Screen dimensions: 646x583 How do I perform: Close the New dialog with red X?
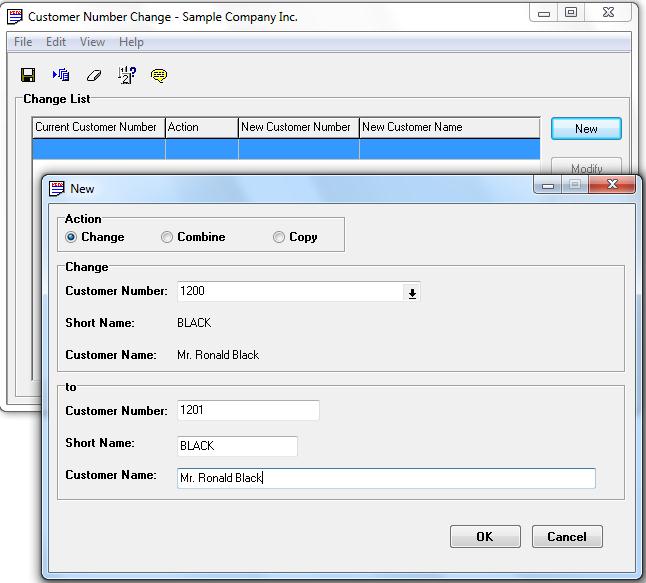[x=612, y=184]
